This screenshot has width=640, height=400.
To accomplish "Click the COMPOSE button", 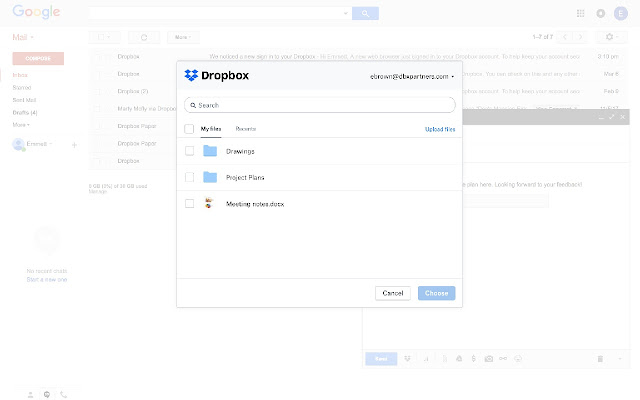I will click(38, 58).
